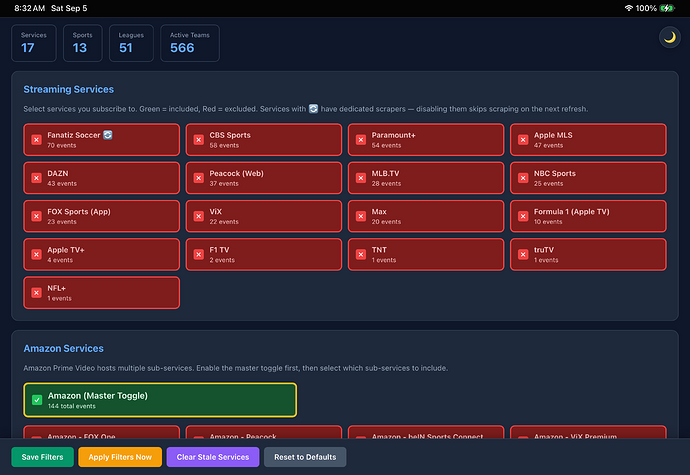Open the Services 17 stat card
The image size is (690, 475).
[x=34, y=43]
